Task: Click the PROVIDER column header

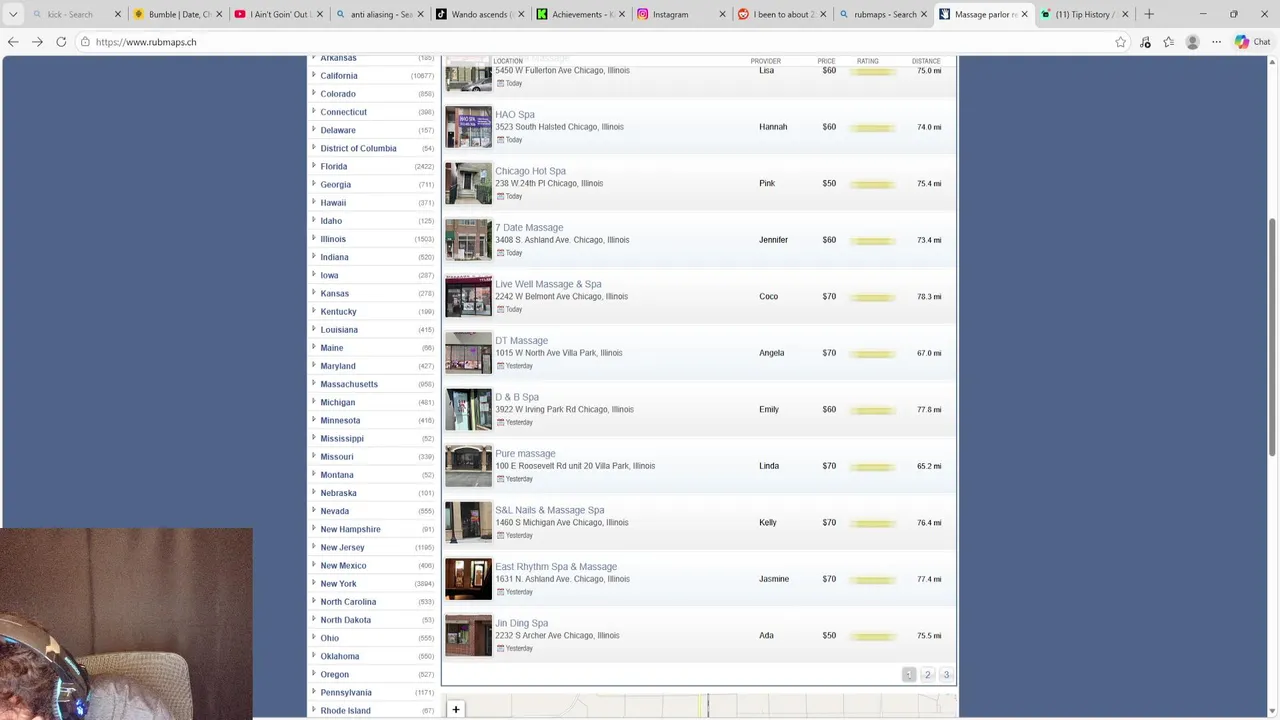Action: 766,61
